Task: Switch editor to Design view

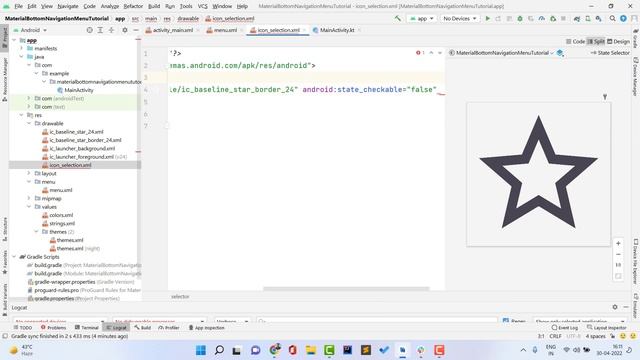Action: [x=618, y=42]
